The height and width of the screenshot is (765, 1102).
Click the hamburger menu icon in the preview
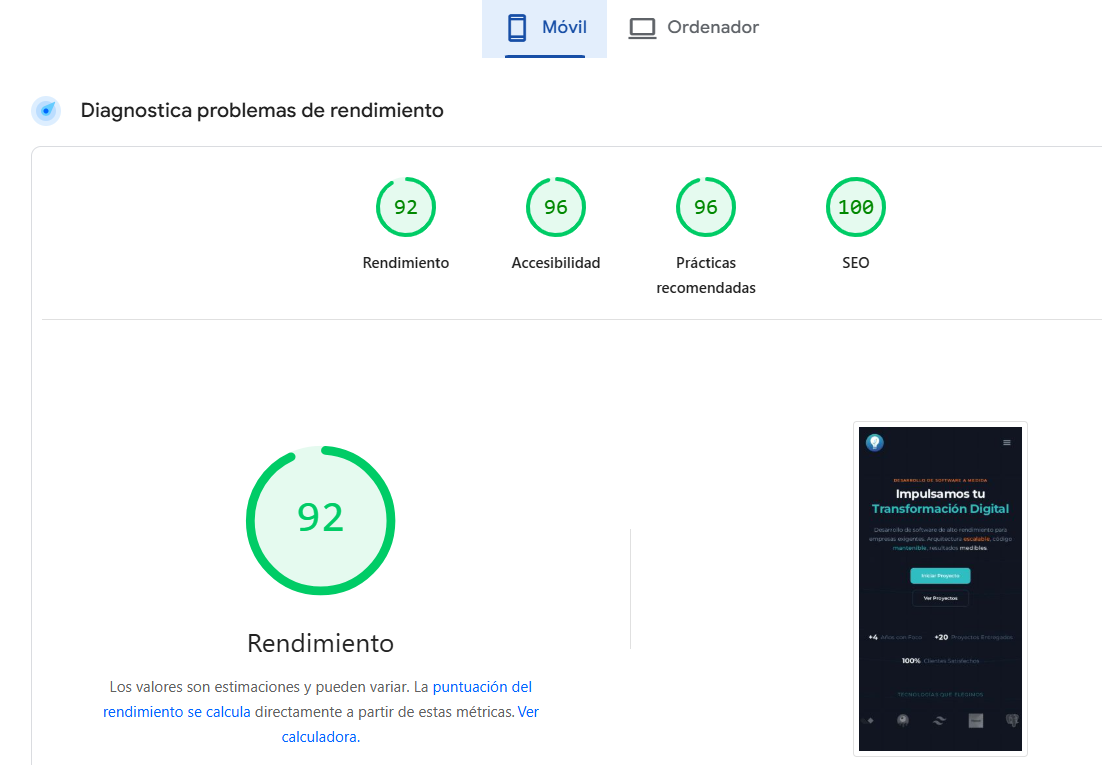click(1006, 442)
